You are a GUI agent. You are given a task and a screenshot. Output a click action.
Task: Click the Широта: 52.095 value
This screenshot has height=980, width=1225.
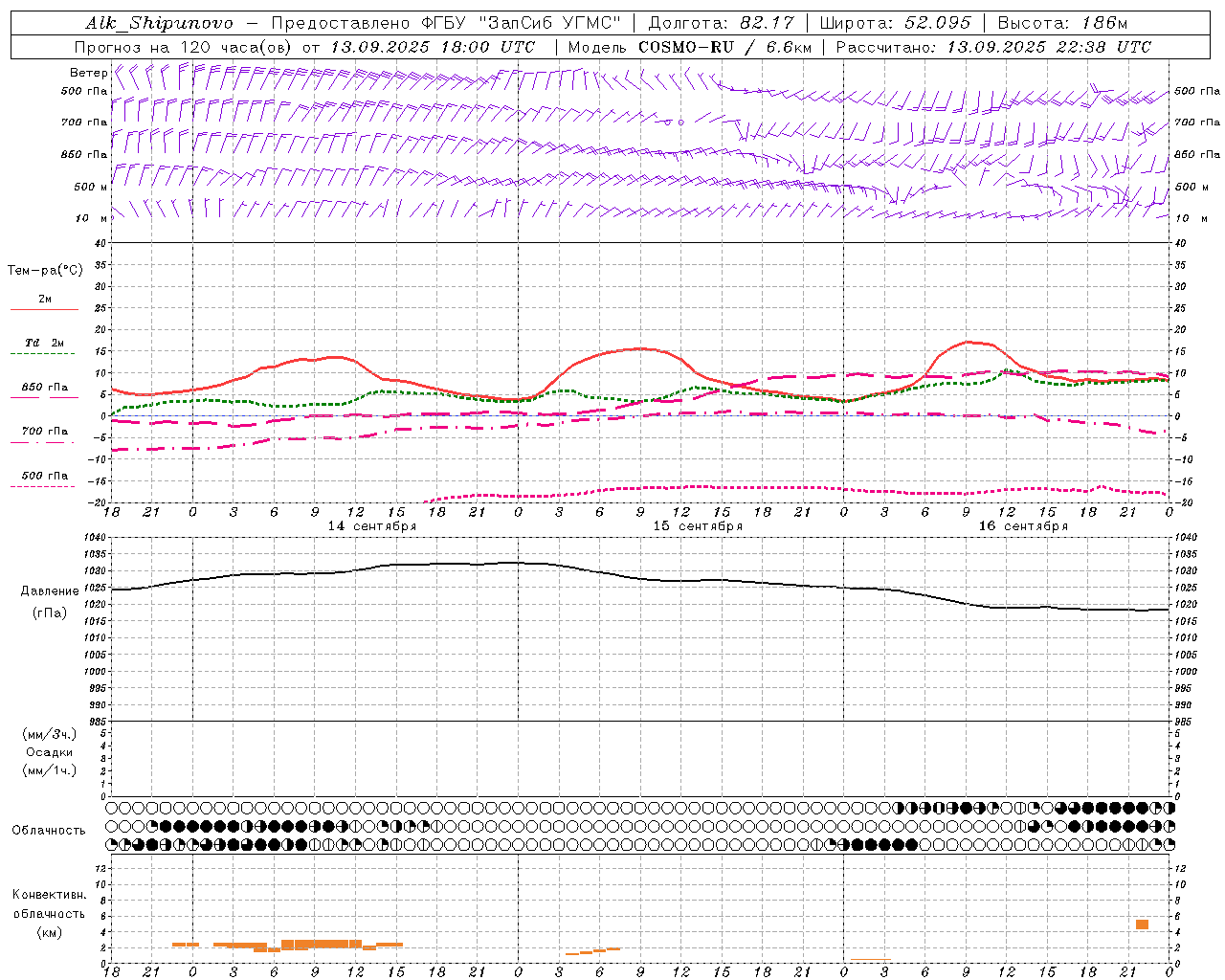tap(896, 23)
